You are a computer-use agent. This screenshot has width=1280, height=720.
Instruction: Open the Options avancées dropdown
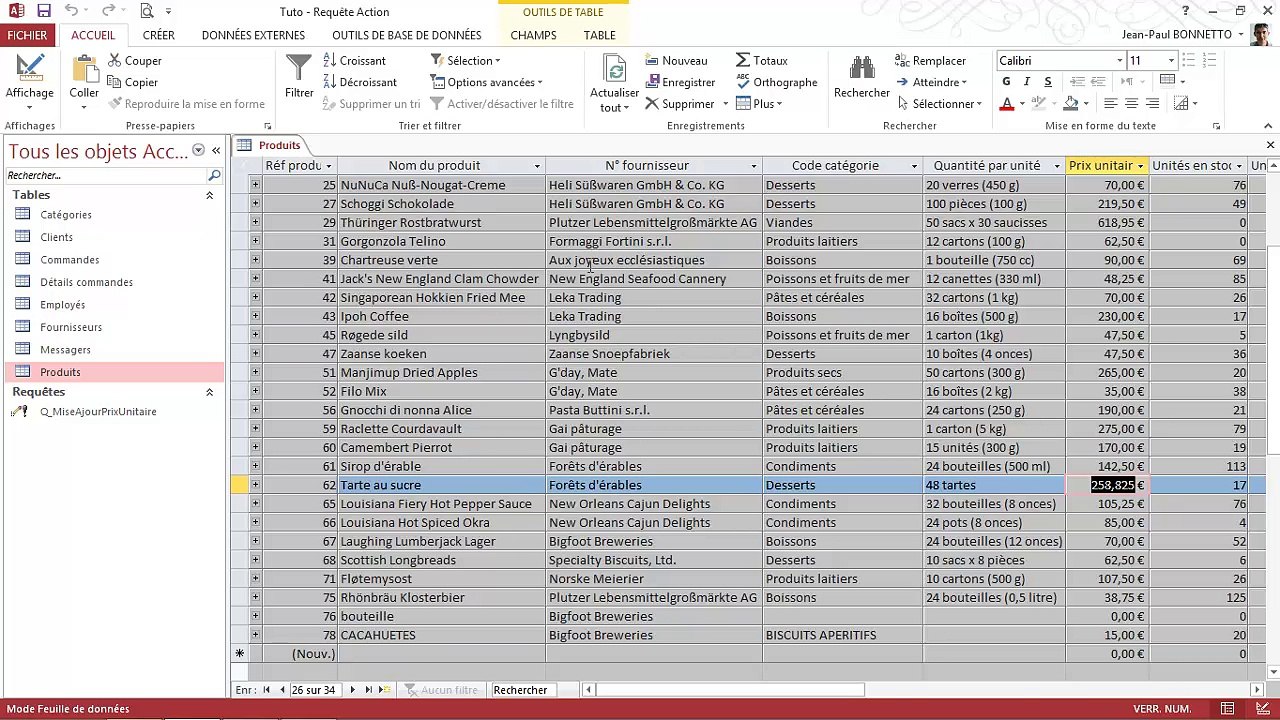[x=487, y=82]
